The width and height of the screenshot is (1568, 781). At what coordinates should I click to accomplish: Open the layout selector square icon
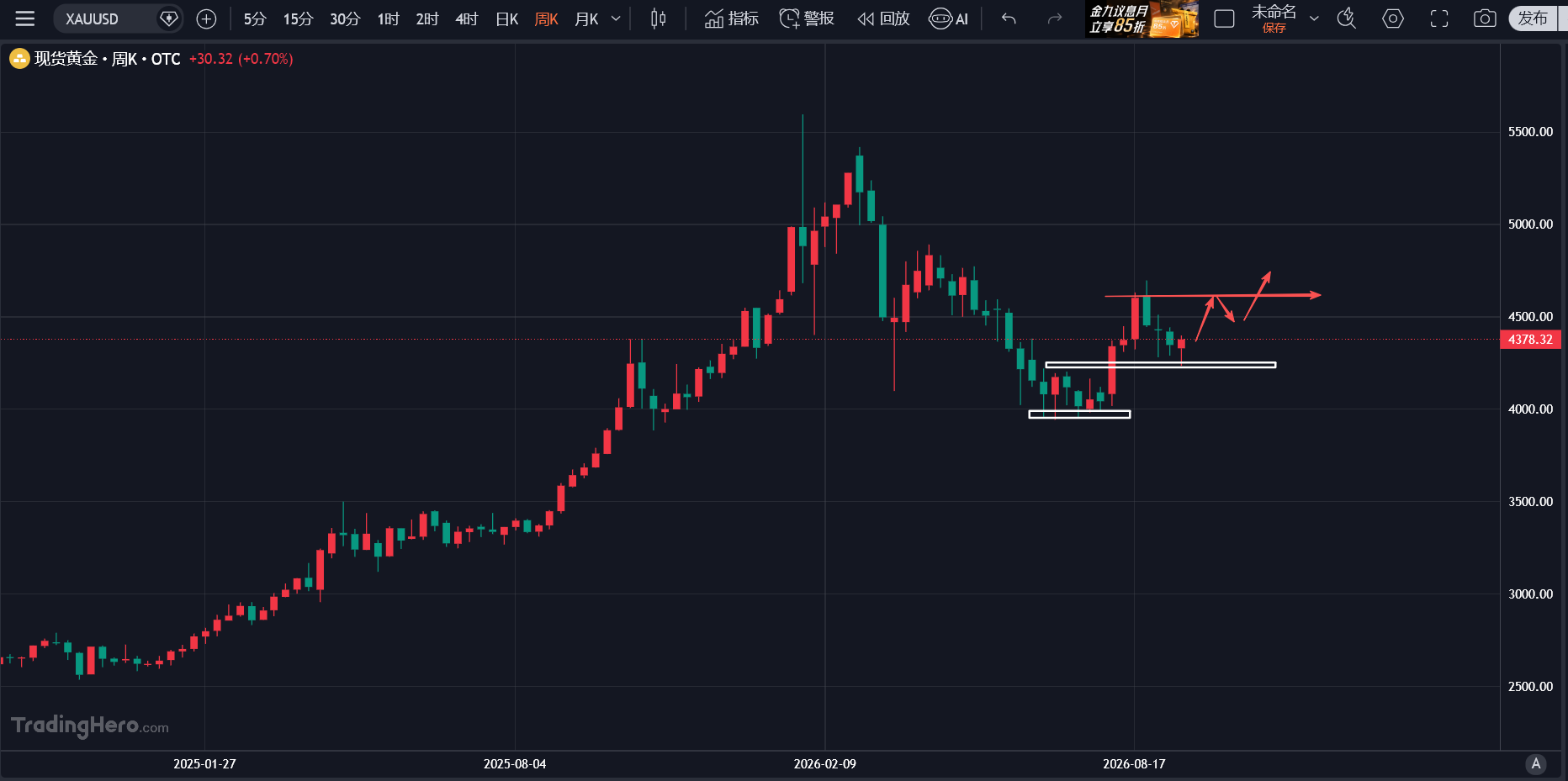pos(1225,18)
